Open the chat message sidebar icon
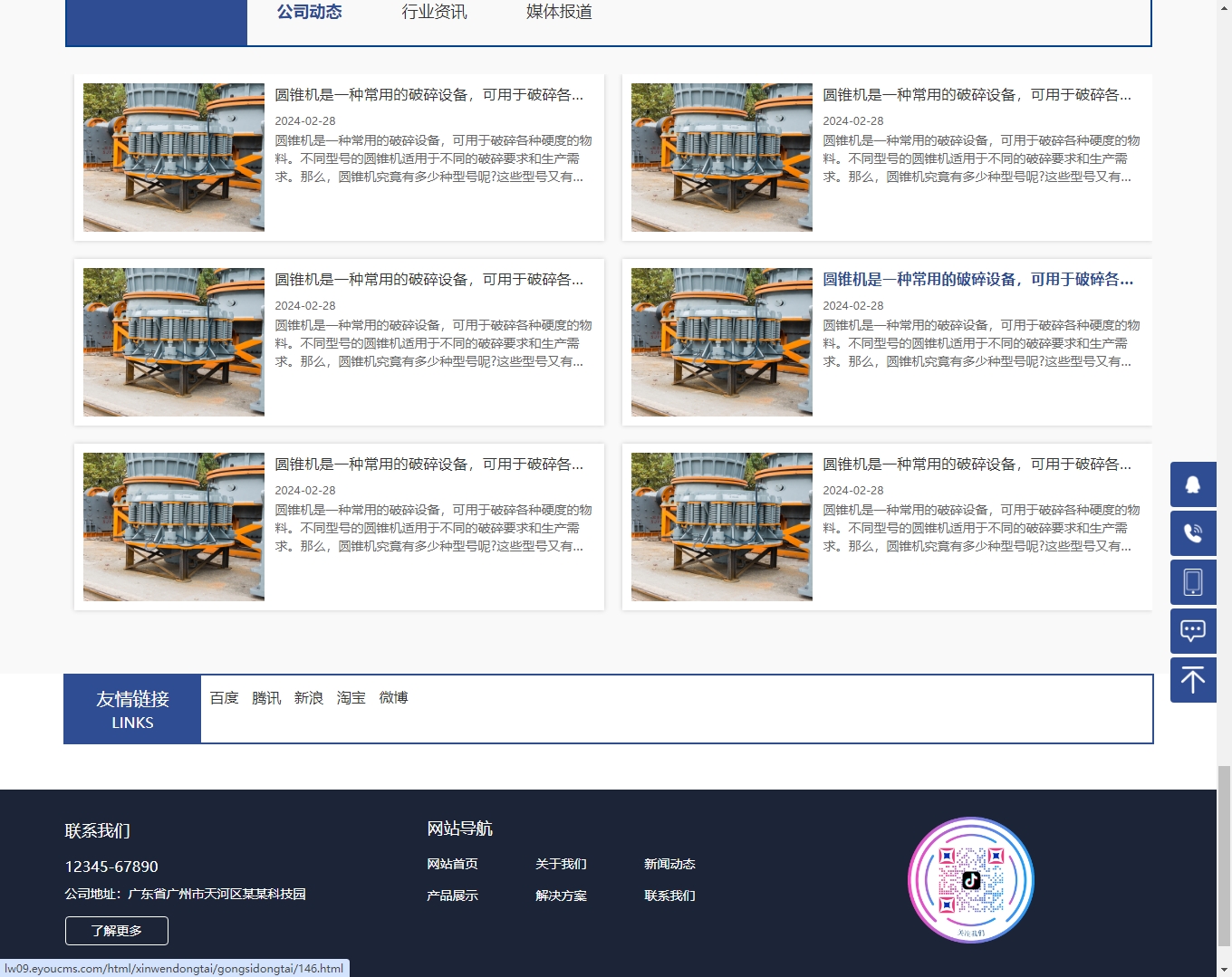The height and width of the screenshot is (977, 1232). pyautogui.click(x=1193, y=631)
